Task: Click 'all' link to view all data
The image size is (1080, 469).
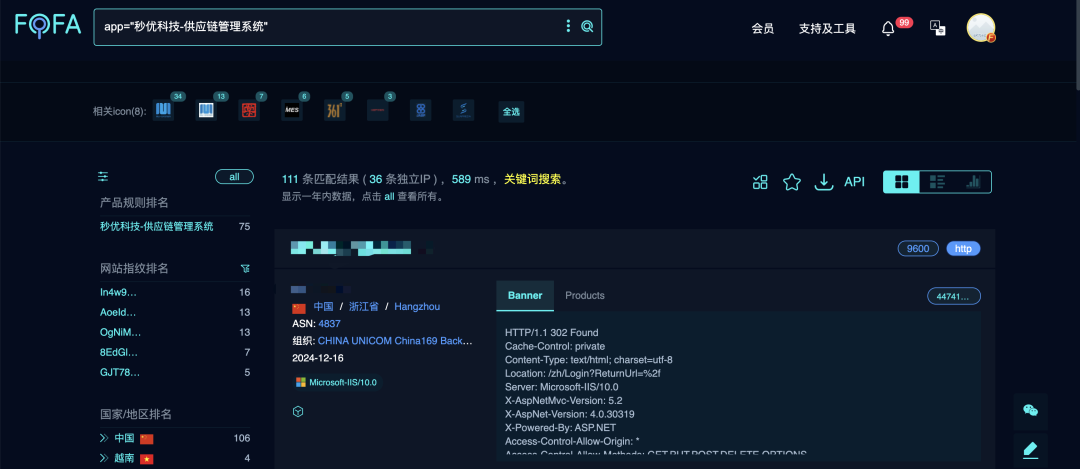Action: tap(389, 196)
